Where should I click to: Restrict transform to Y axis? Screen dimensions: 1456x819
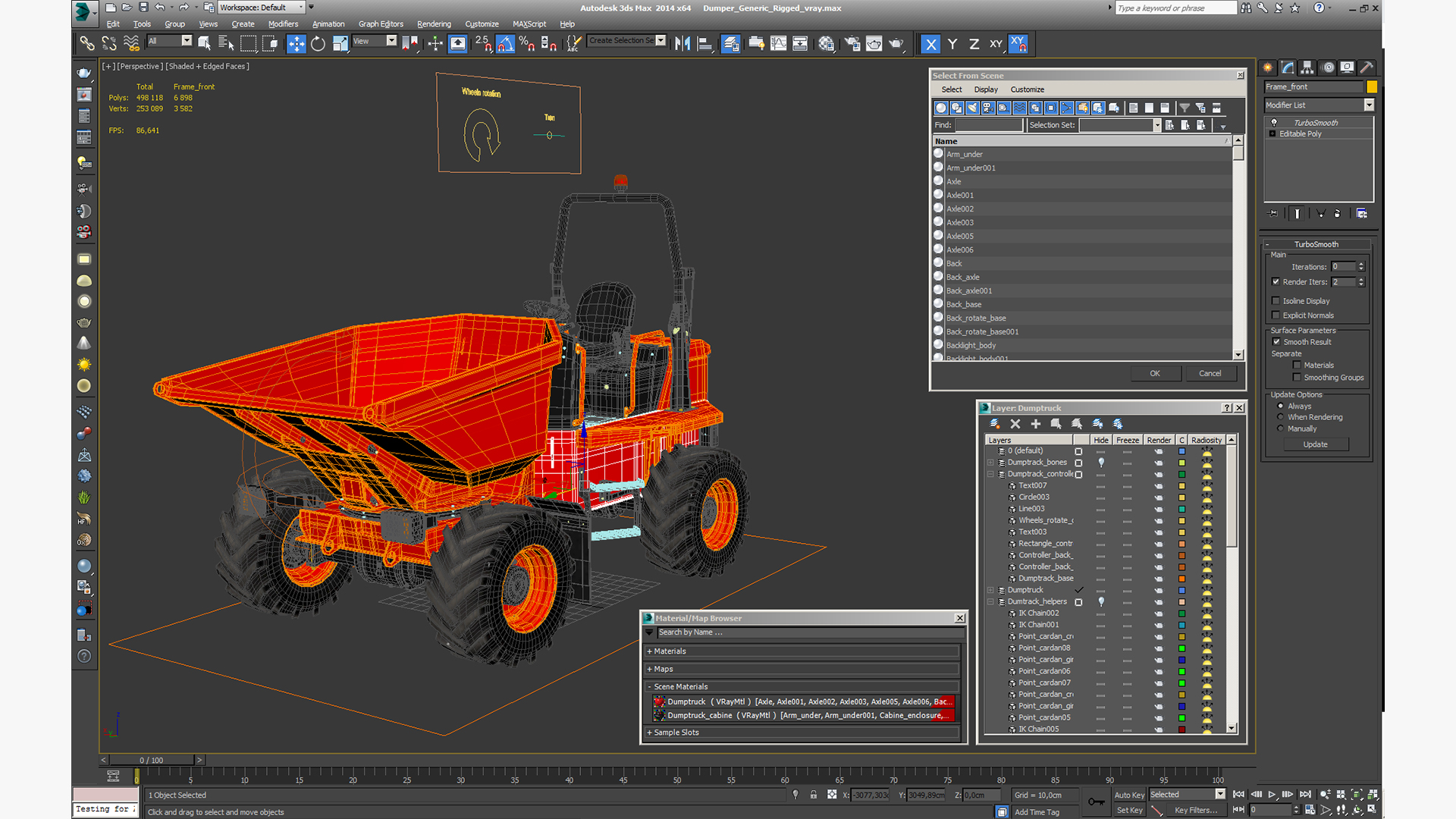(x=952, y=44)
